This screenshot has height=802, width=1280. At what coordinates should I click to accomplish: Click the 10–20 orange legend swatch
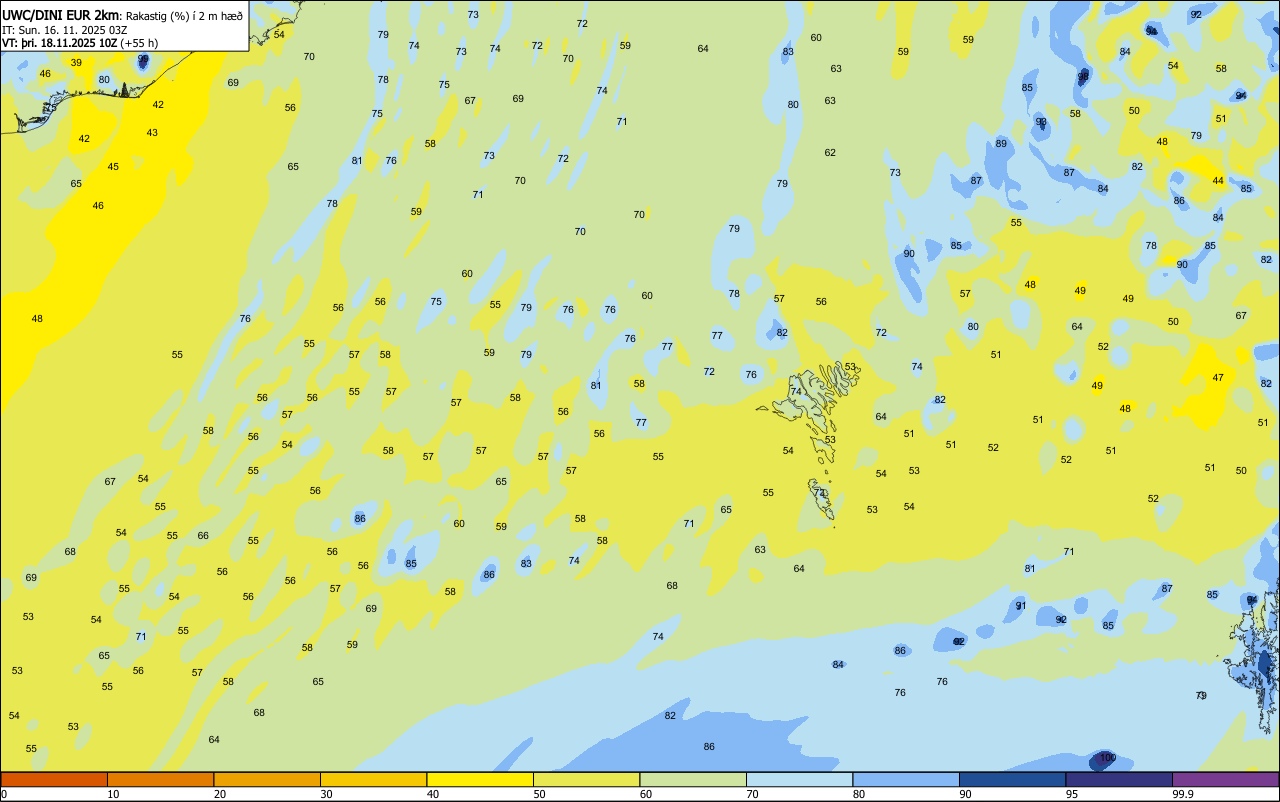[x=161, y=779]
